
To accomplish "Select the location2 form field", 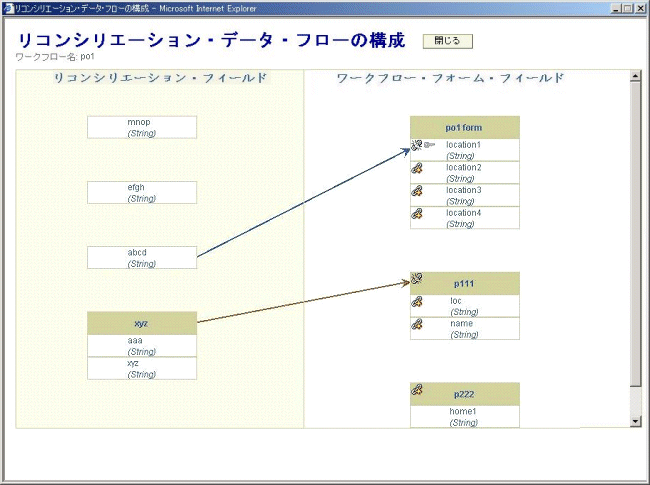I will pos(465,173).
